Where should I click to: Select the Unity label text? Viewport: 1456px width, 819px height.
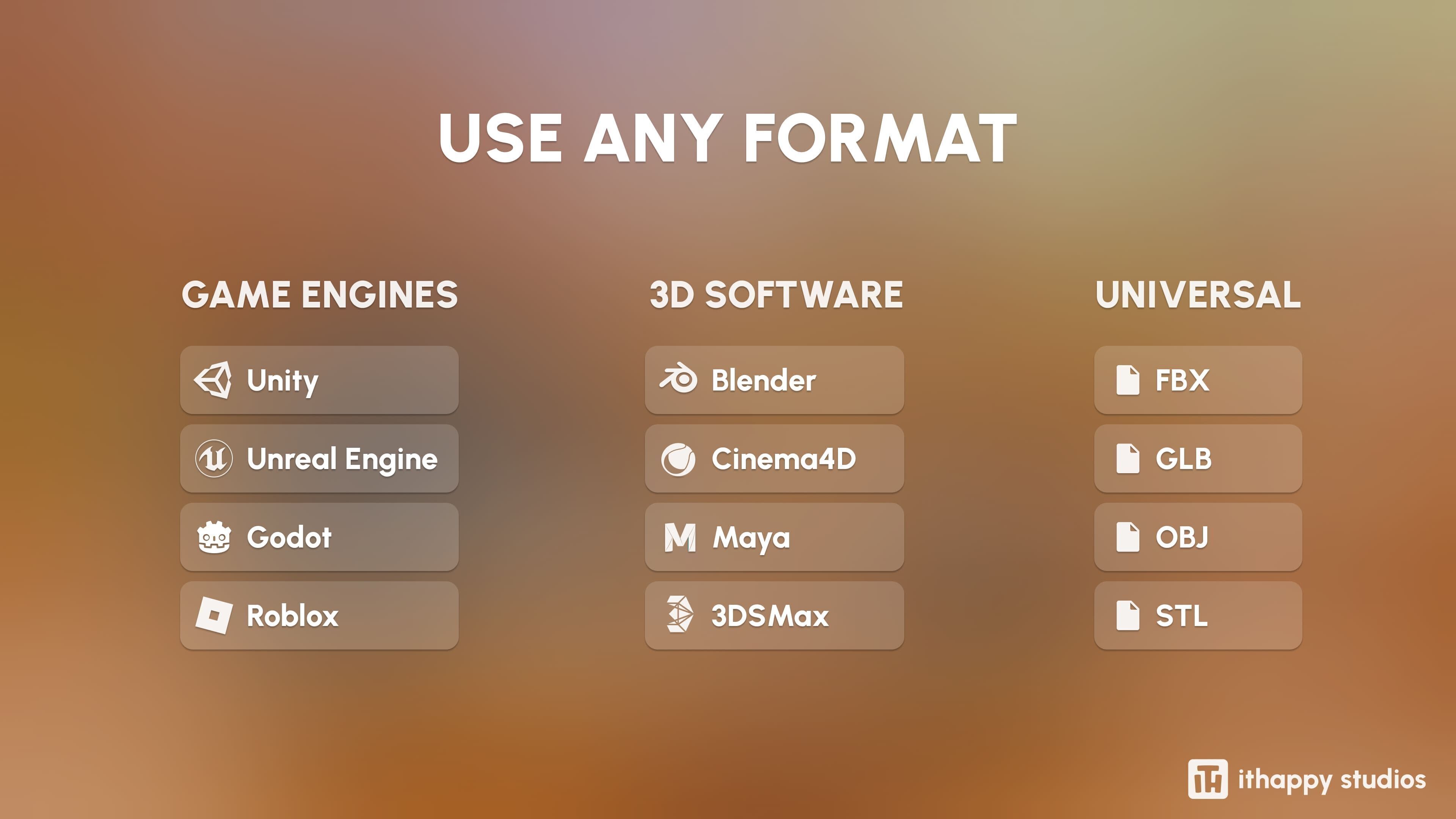tap(282, 380)
